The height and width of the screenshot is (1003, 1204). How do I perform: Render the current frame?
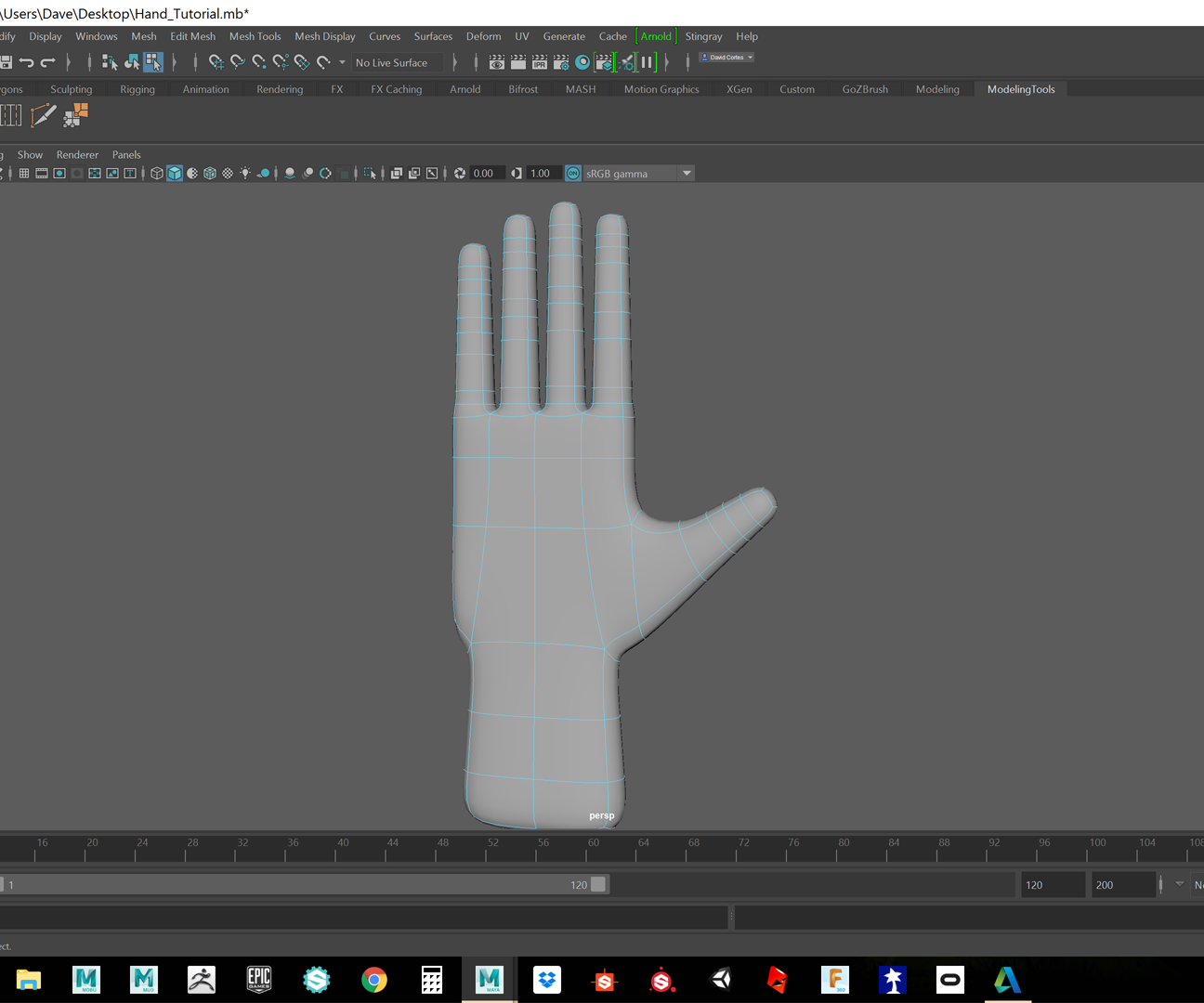517,62
